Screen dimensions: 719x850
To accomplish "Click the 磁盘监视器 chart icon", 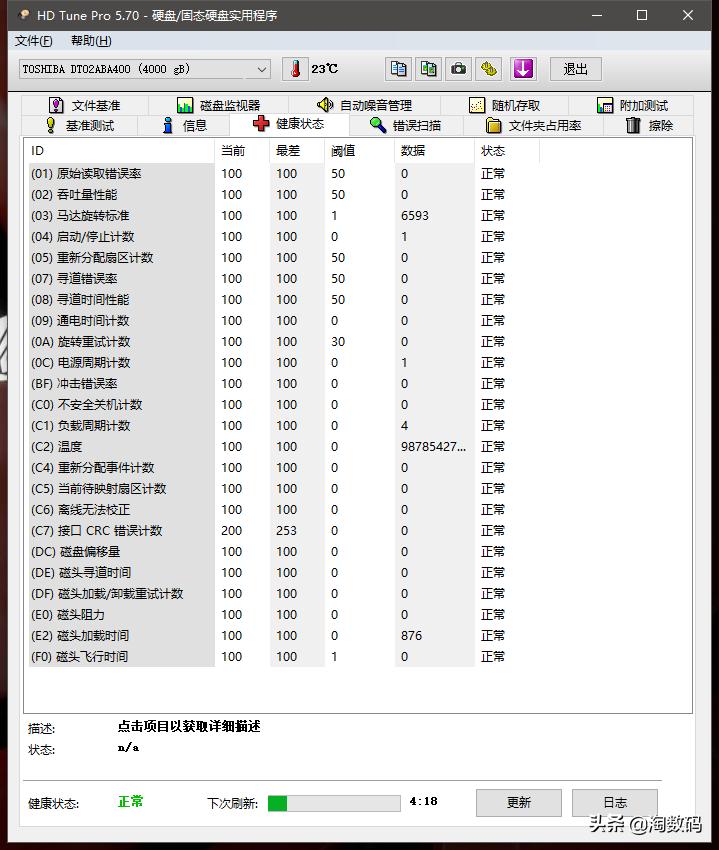I will [x=185, y=105].
